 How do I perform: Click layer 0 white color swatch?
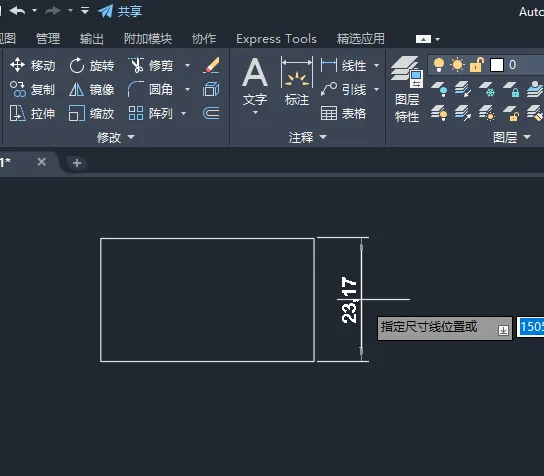[x=496, y=65]
